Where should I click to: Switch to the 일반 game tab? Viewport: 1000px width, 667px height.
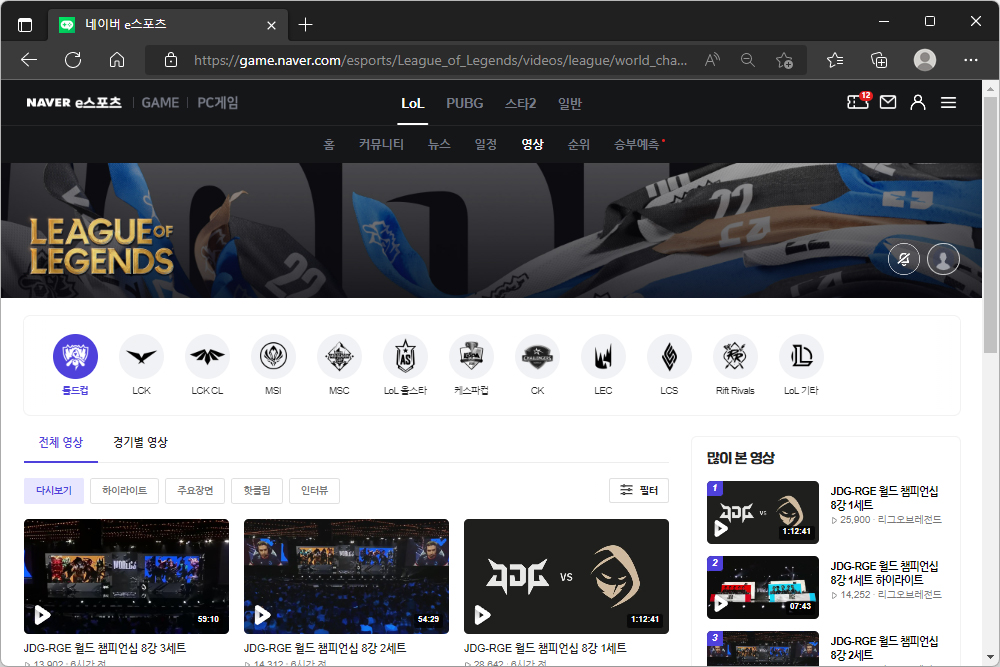(x=570, y=103)
